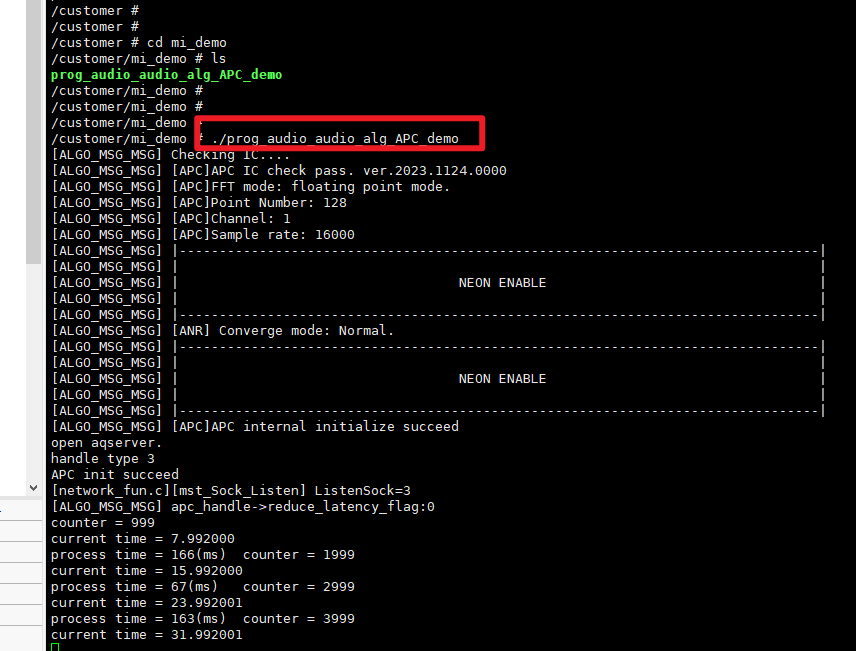Image resolution: width=856 pixels, height=651 pixels.
Task: Click the green prog_audio_audio_alg_APC_demo filename
Action: click(x=166, y=75)
